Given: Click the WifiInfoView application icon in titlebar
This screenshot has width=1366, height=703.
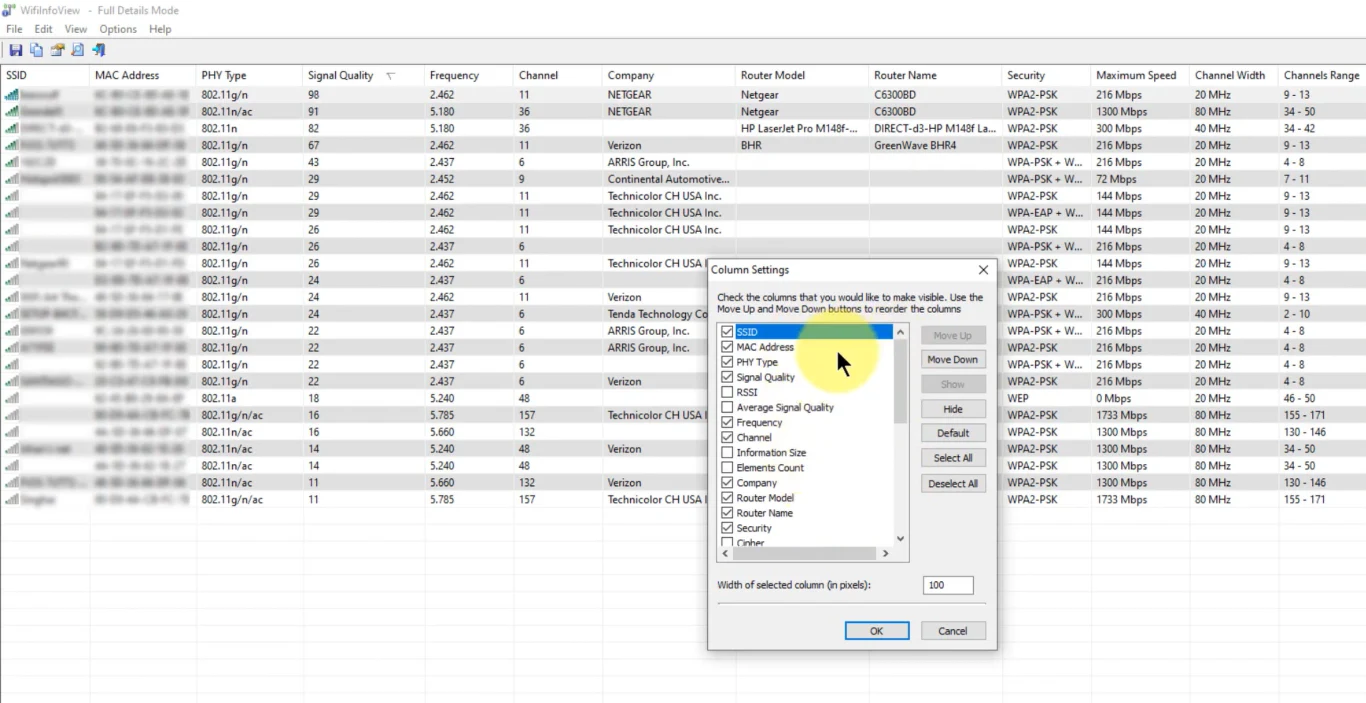Looking at the screenshot, I should point(8,10).
